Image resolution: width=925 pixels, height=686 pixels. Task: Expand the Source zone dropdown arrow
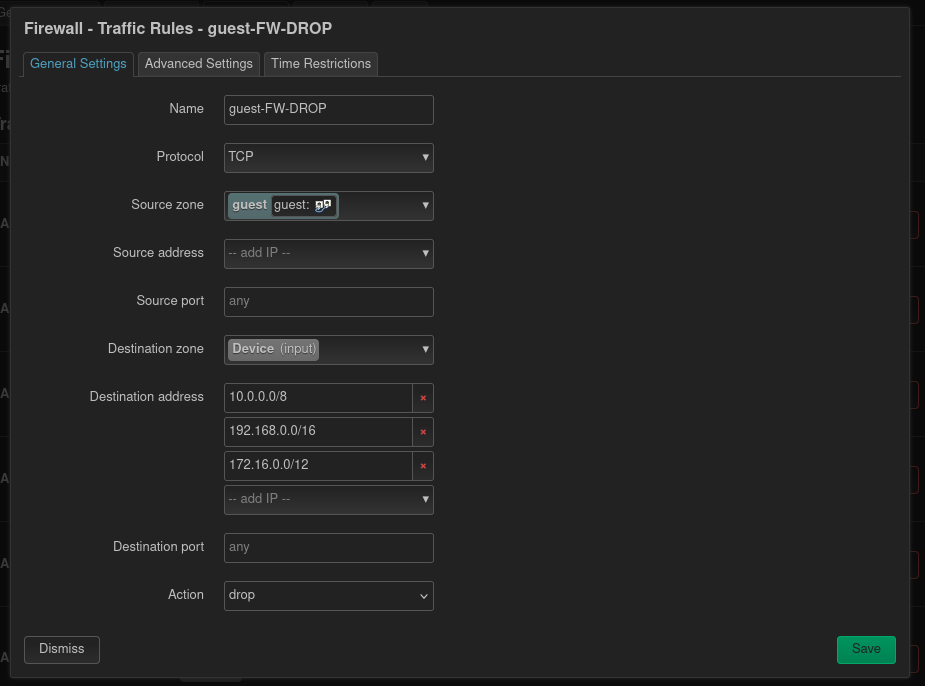click(x=425, y=205)
